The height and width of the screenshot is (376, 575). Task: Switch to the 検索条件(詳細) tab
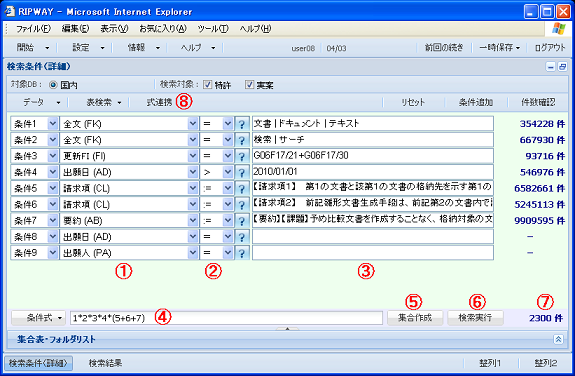(39, 363)
